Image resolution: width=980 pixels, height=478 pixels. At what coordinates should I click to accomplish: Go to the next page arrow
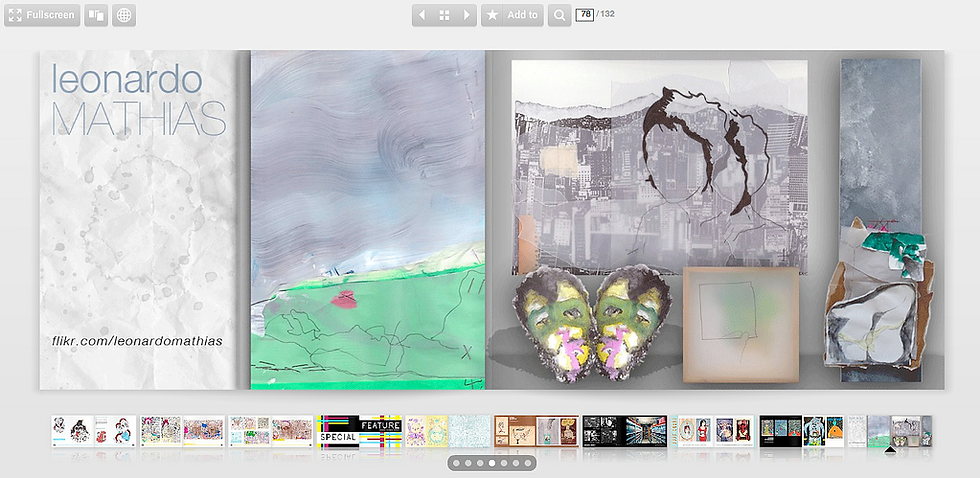tap(466, 15)
